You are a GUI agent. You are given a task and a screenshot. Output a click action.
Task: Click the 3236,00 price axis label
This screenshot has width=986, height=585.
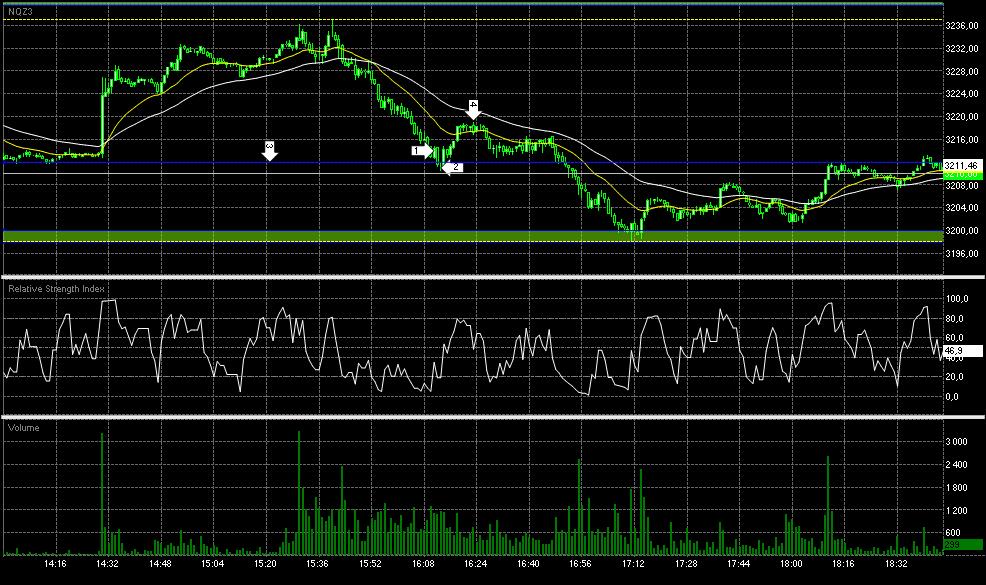coord(961,26)
